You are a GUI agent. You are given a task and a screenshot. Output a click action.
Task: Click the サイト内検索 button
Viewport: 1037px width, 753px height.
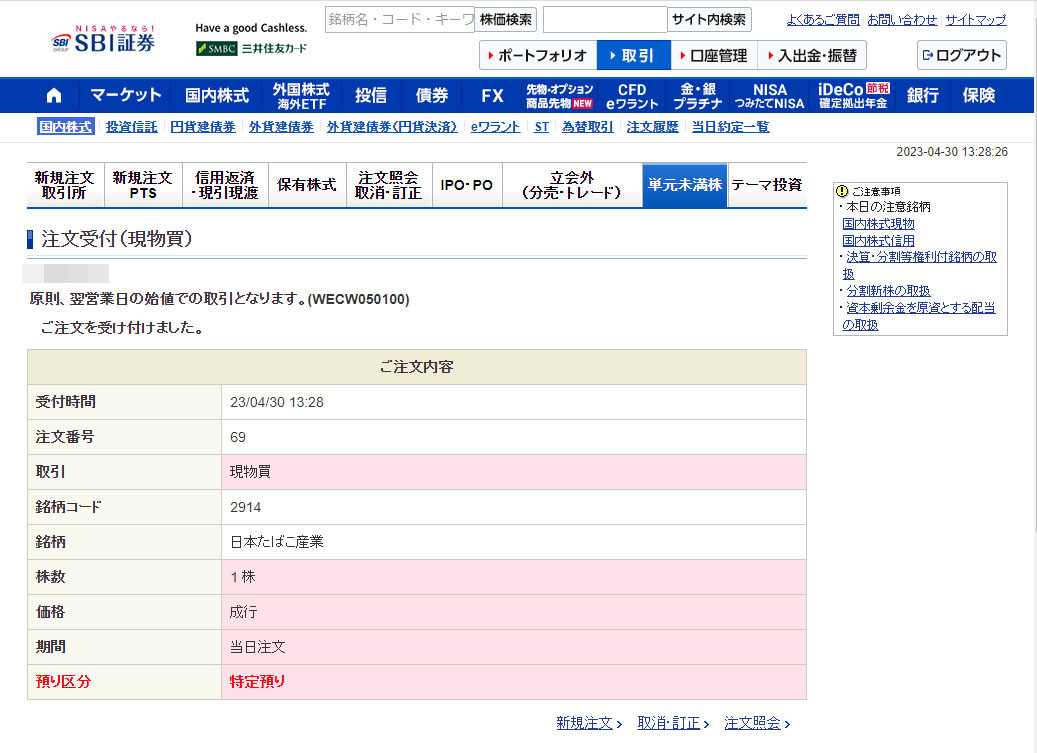709,19
